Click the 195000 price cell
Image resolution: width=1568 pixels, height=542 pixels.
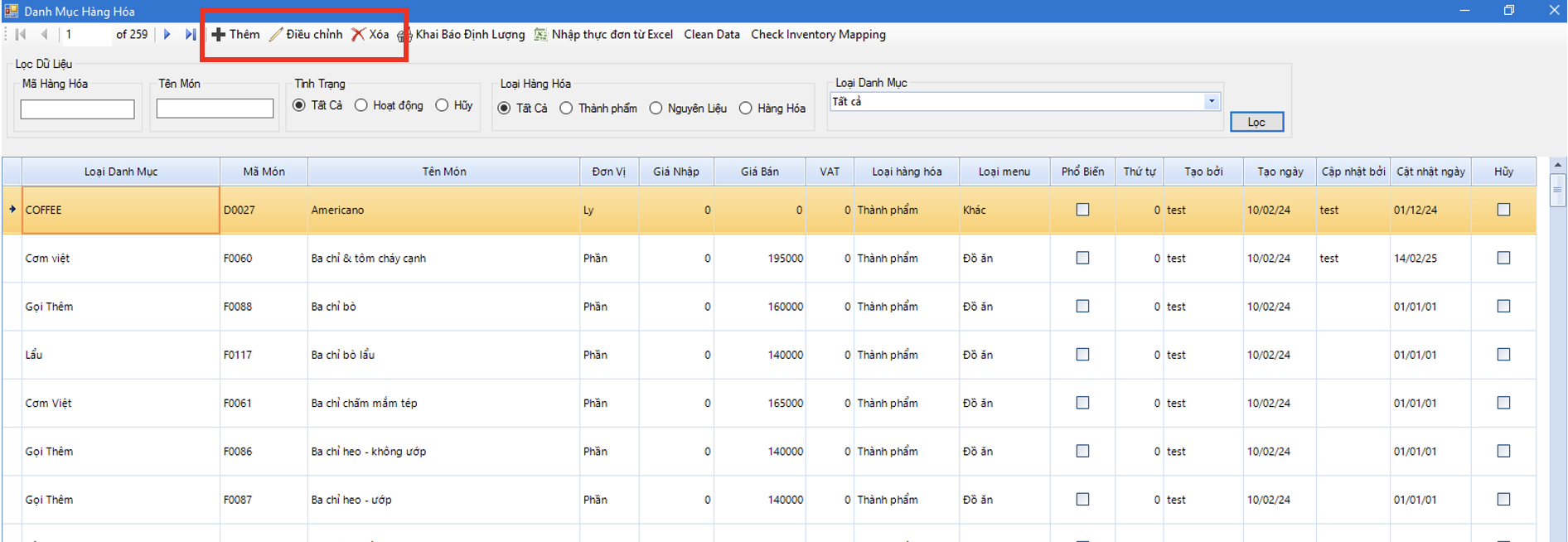click(x=759, y=258)
